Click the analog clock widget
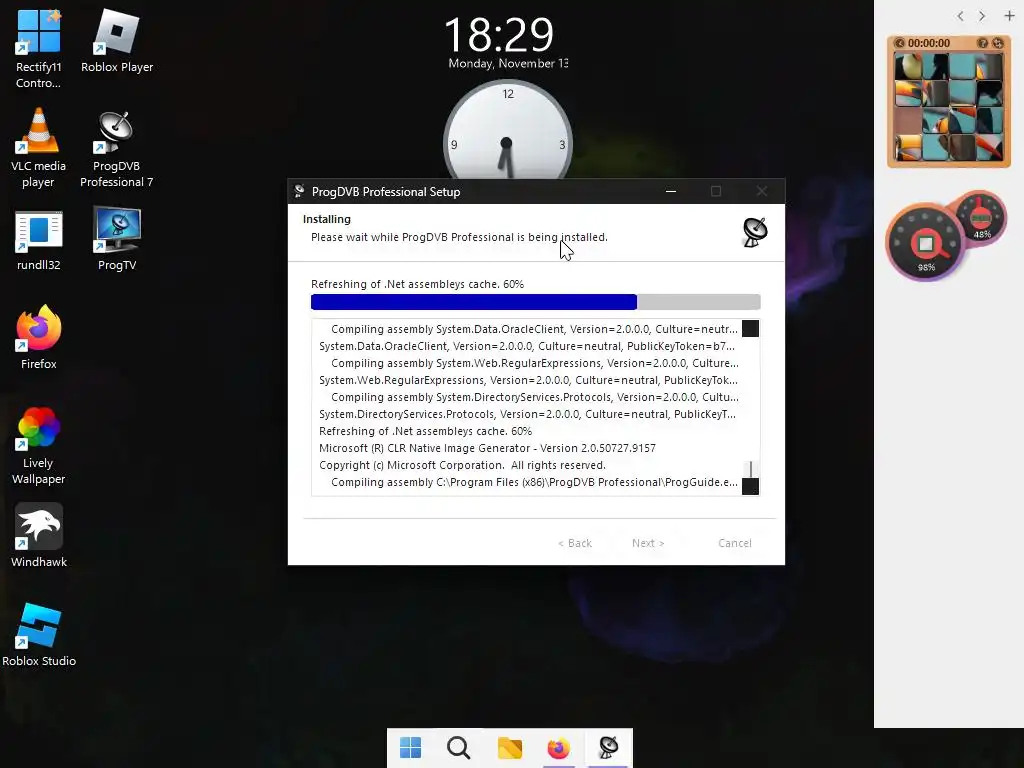Screen dimensions: 1024x768 tap(507, 131)
